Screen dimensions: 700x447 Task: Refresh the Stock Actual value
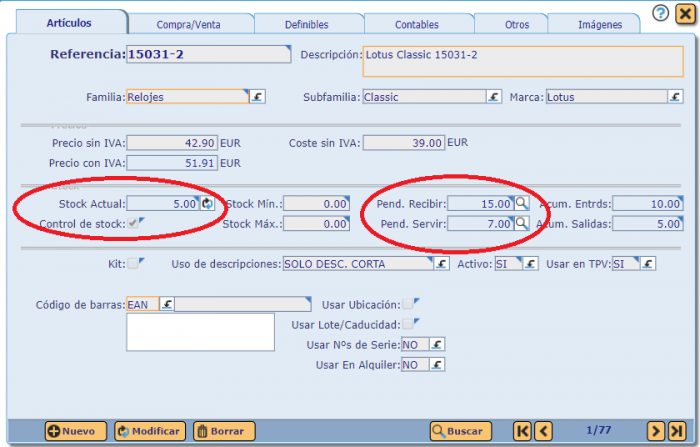(207, 203)
